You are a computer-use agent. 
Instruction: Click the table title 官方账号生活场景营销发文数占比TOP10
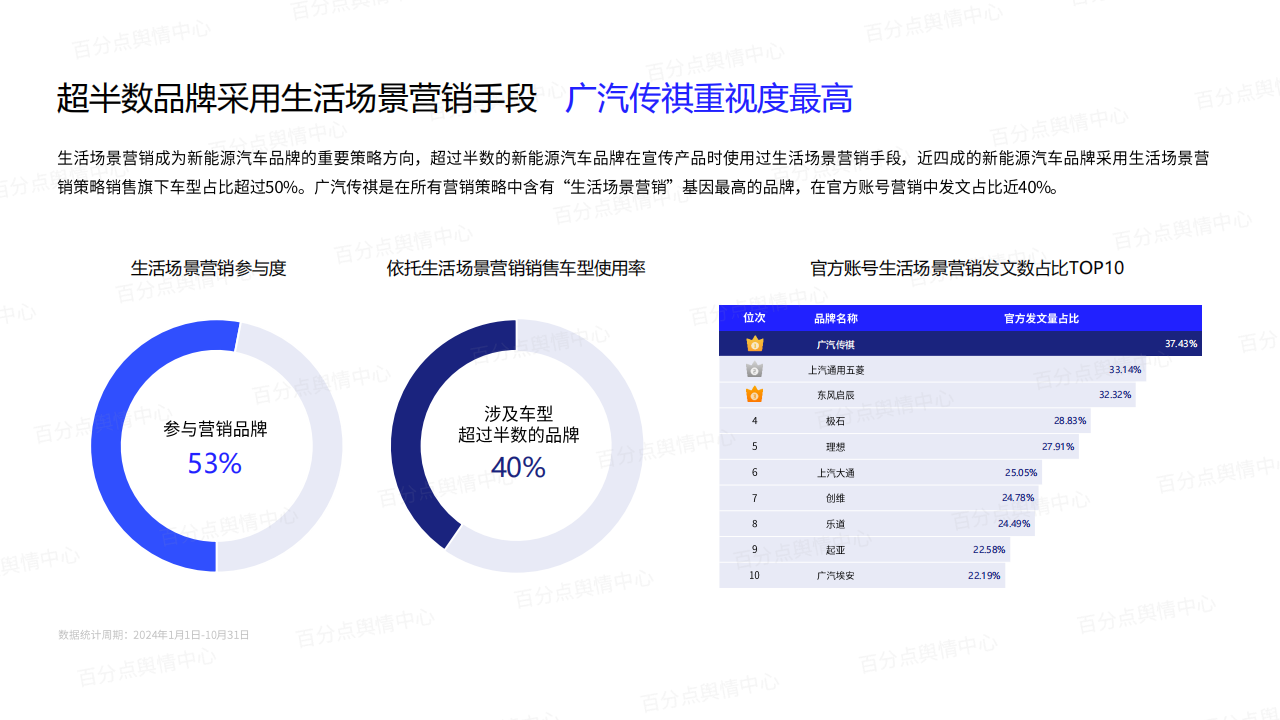(967, 268)
